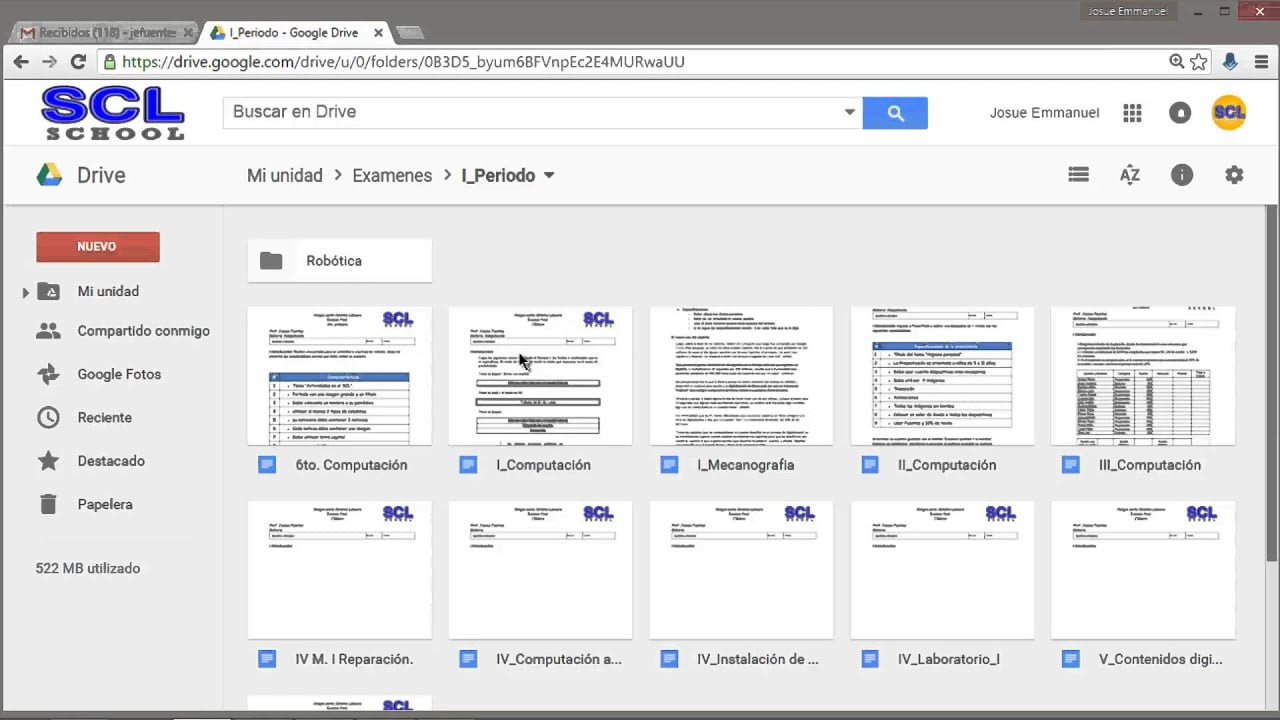Open the Google apps grid

click(1132, 113)
